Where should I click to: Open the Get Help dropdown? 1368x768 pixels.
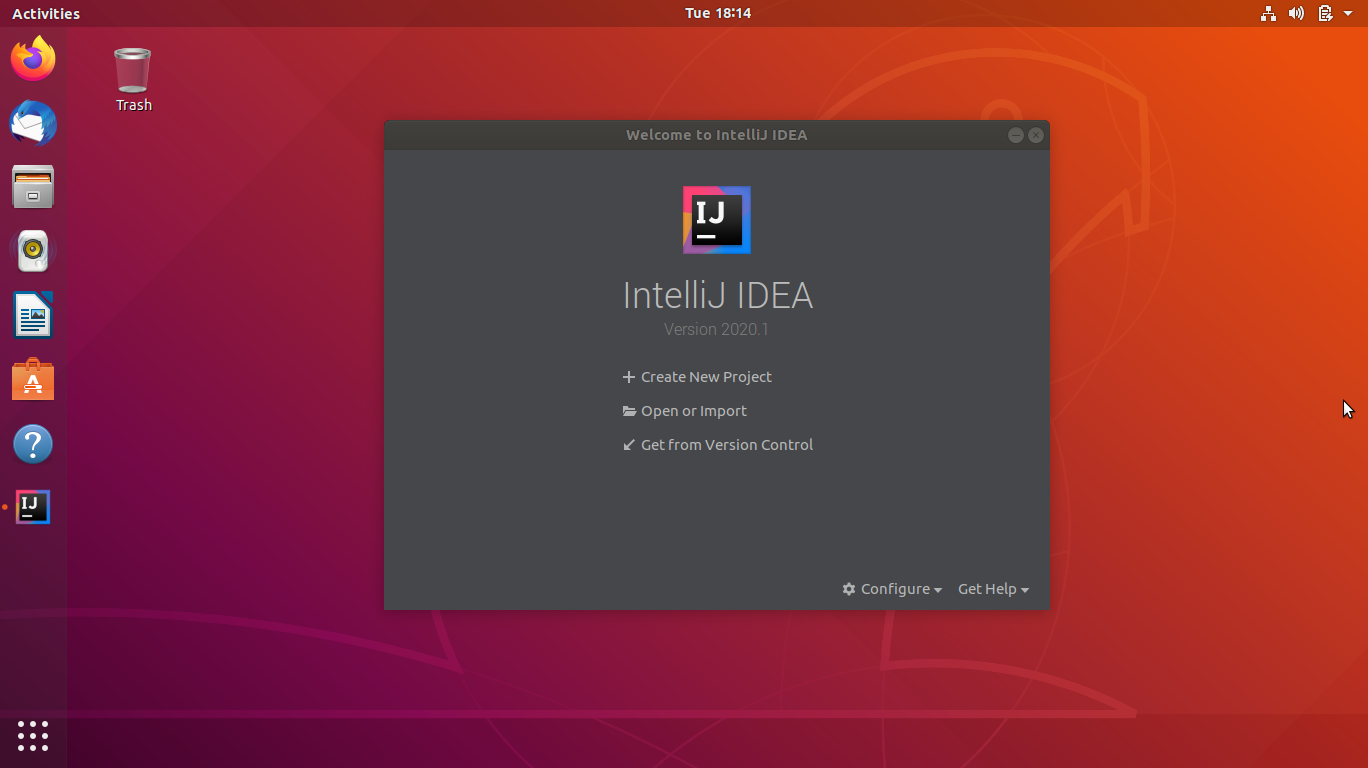tap(993, 589)
